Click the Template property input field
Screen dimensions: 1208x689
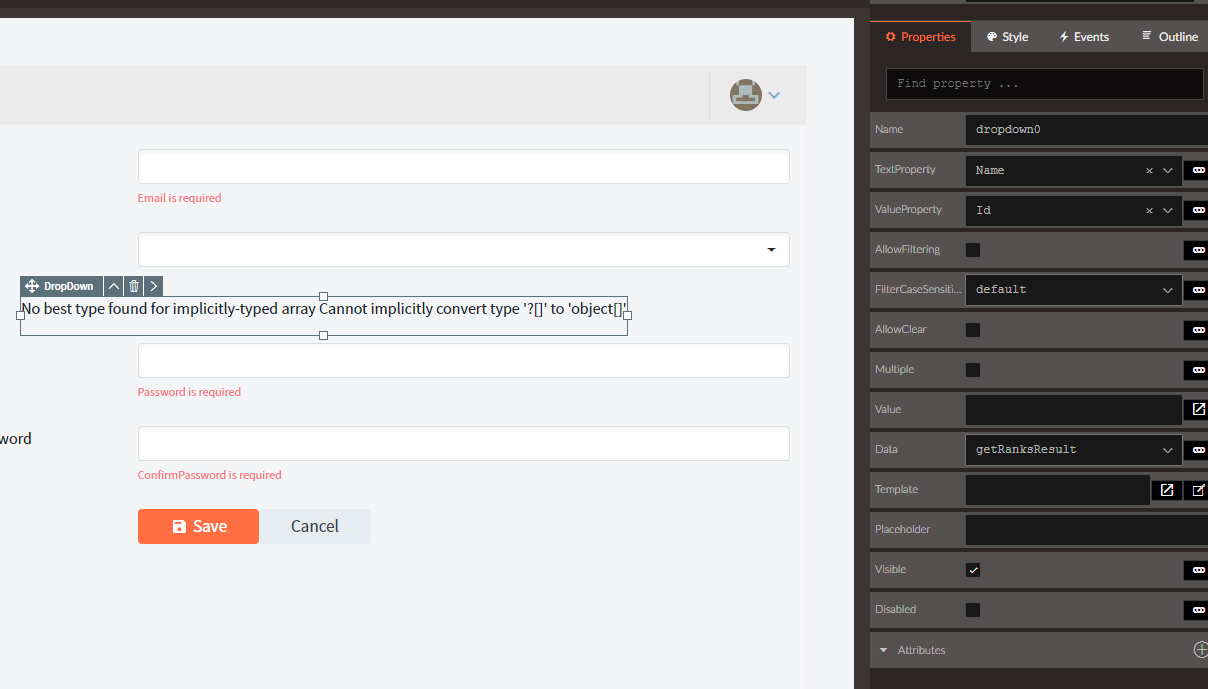pos(1058,490)
